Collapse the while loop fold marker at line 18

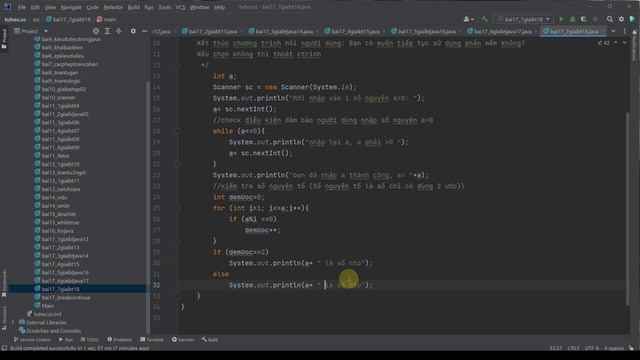178,131
